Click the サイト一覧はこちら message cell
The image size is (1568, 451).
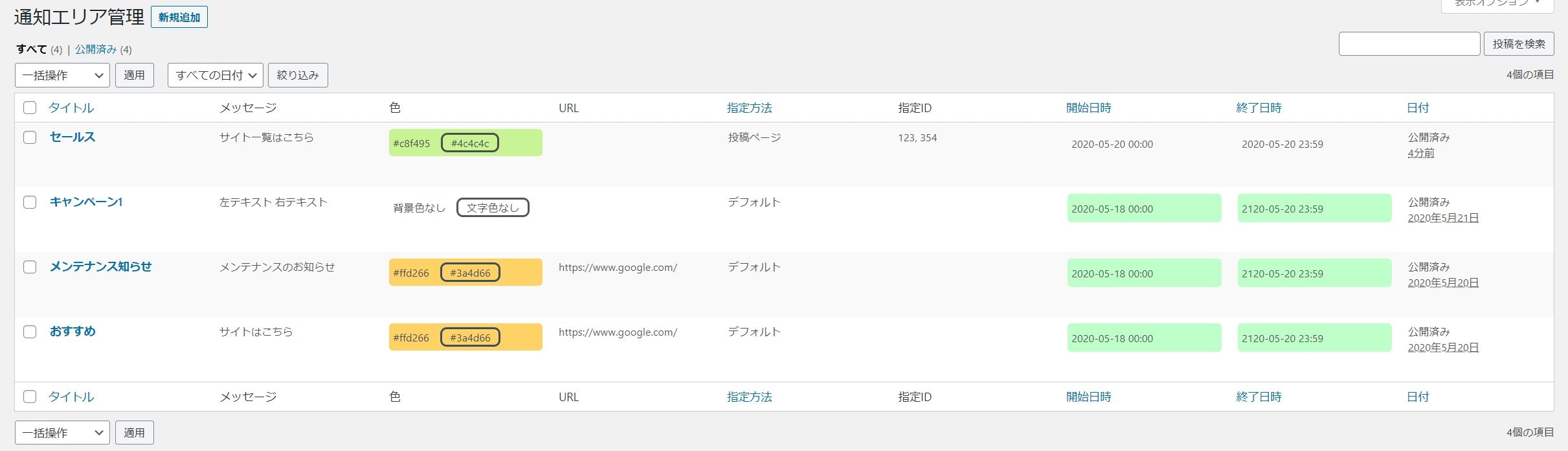[267, 137]
